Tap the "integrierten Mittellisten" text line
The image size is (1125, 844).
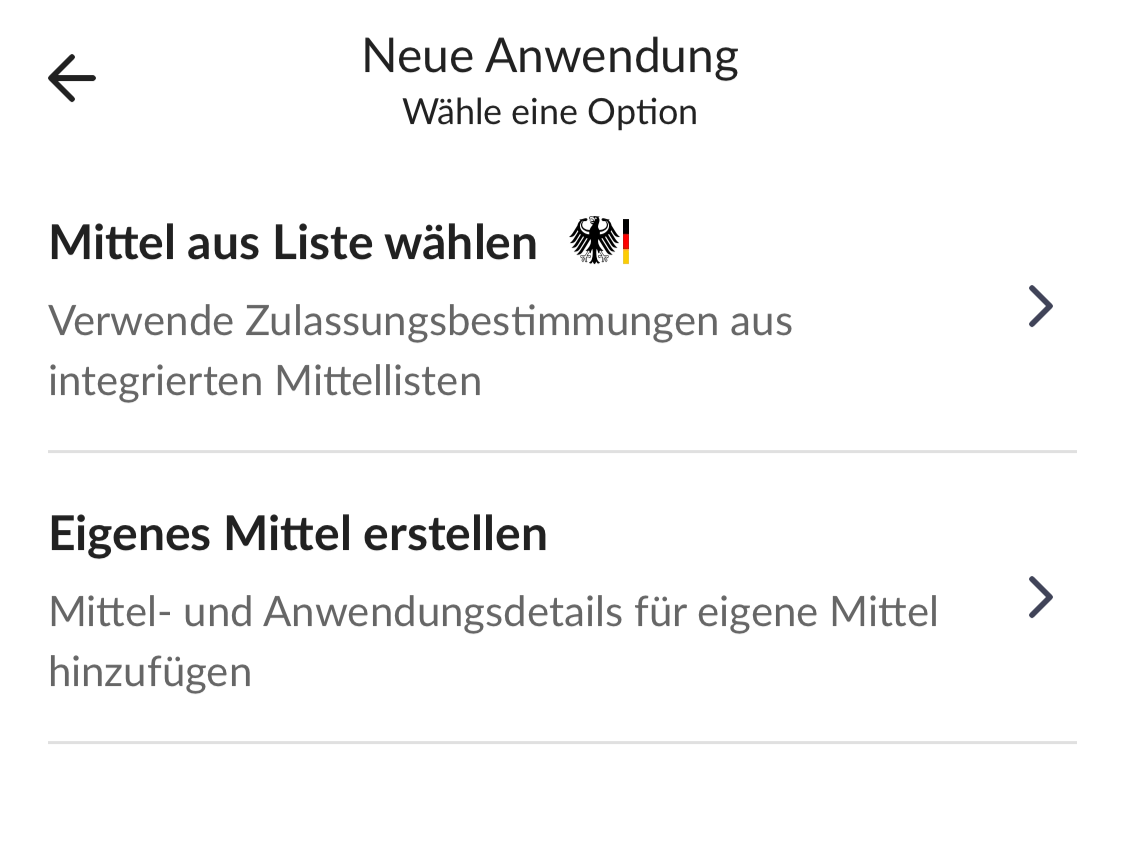[x=265, y=381]
